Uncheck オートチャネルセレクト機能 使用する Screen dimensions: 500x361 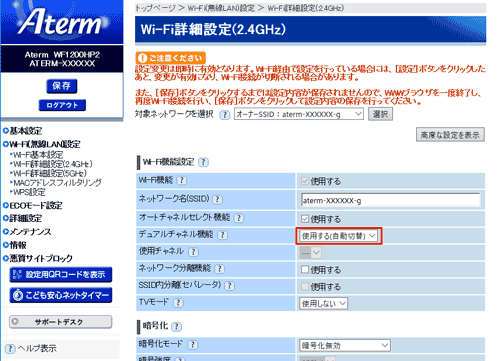[x=305, y=219]
